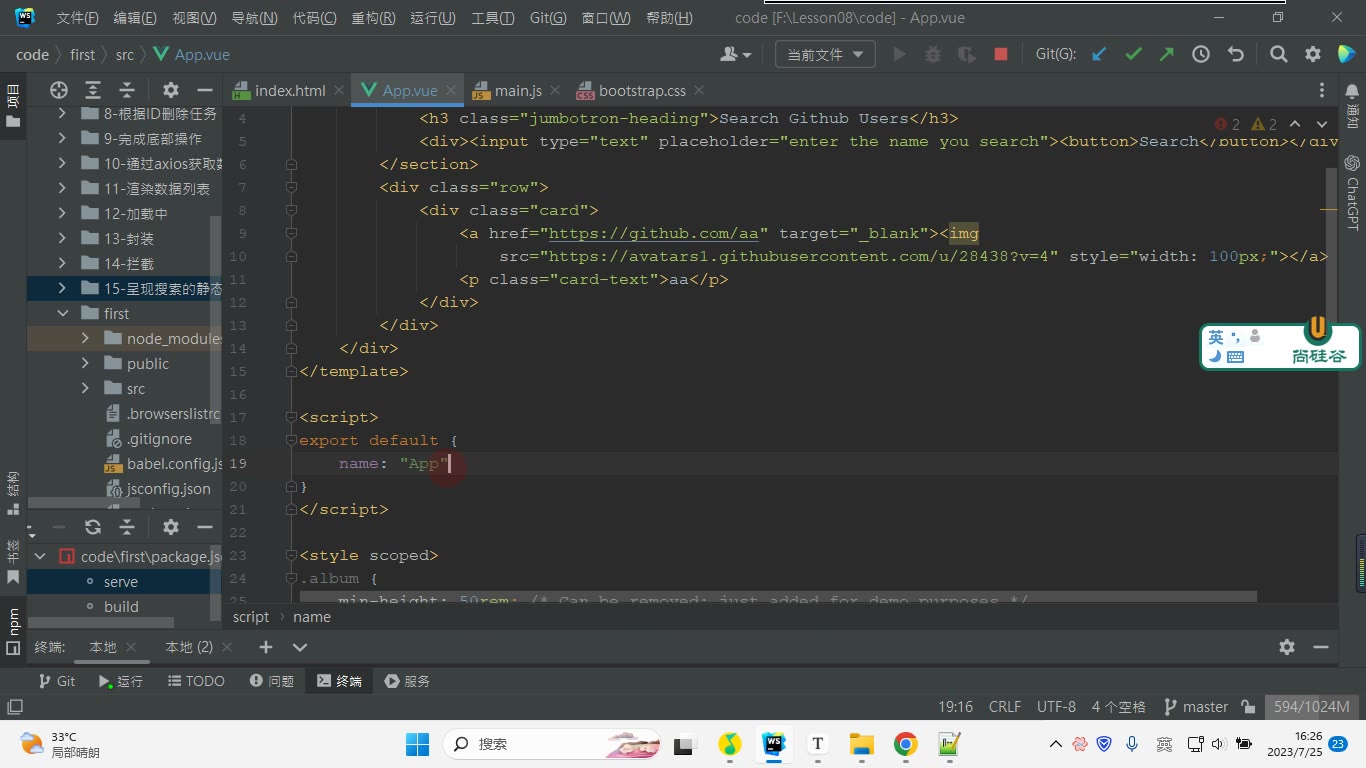This screenshot has height=768, width=1366.
Task: Open Search Everywhere magnifier icon
Action: [1278, 55]
